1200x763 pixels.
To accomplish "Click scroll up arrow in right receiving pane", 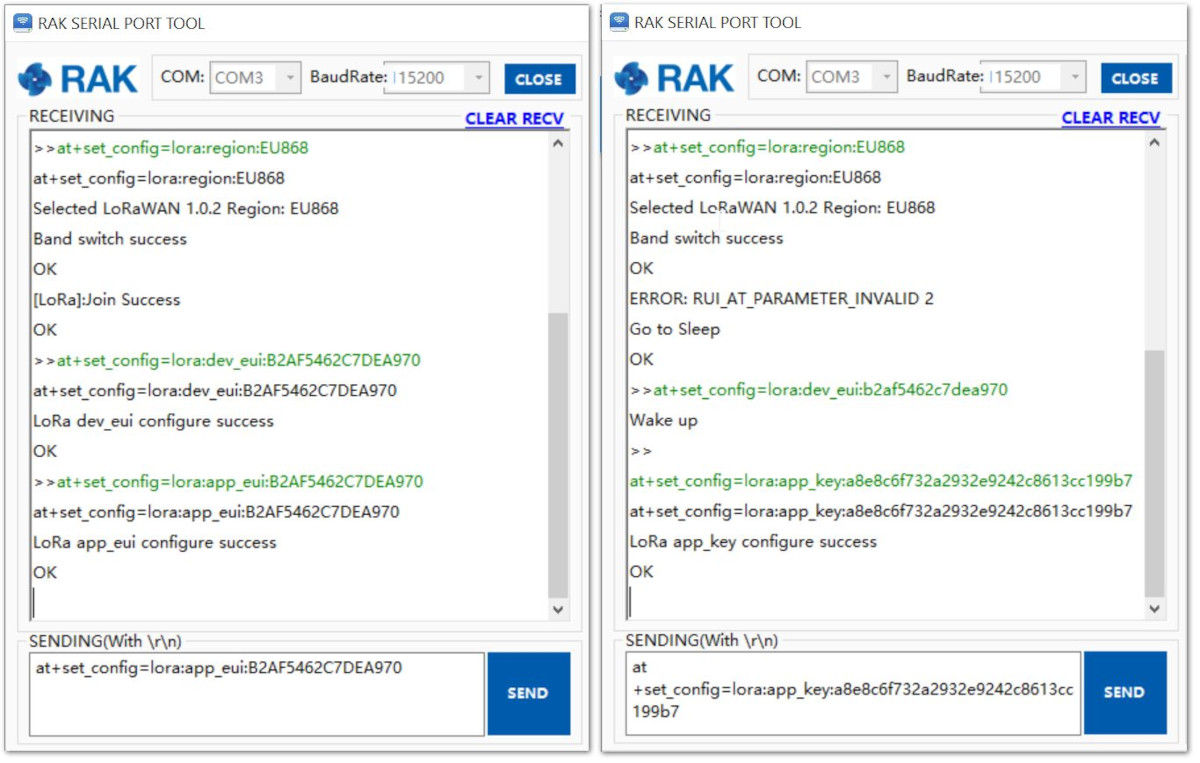I will 1155,143.
